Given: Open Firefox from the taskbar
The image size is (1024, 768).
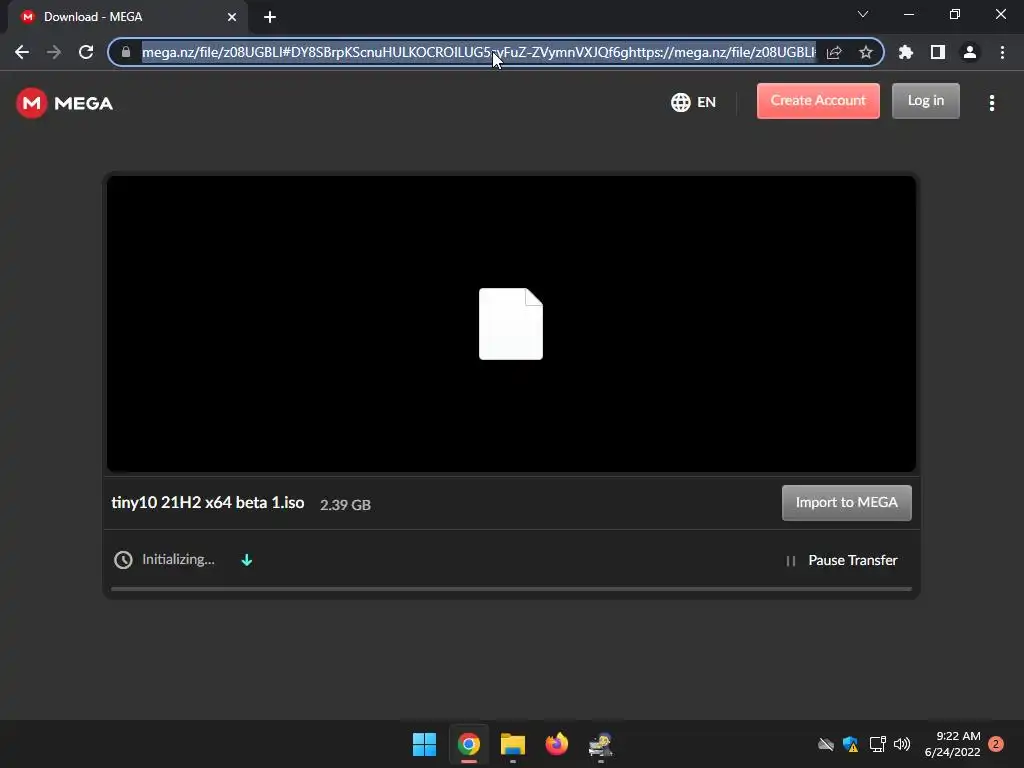Looking at the screenshot, I should pyautogui.click(x=556, y=744).
